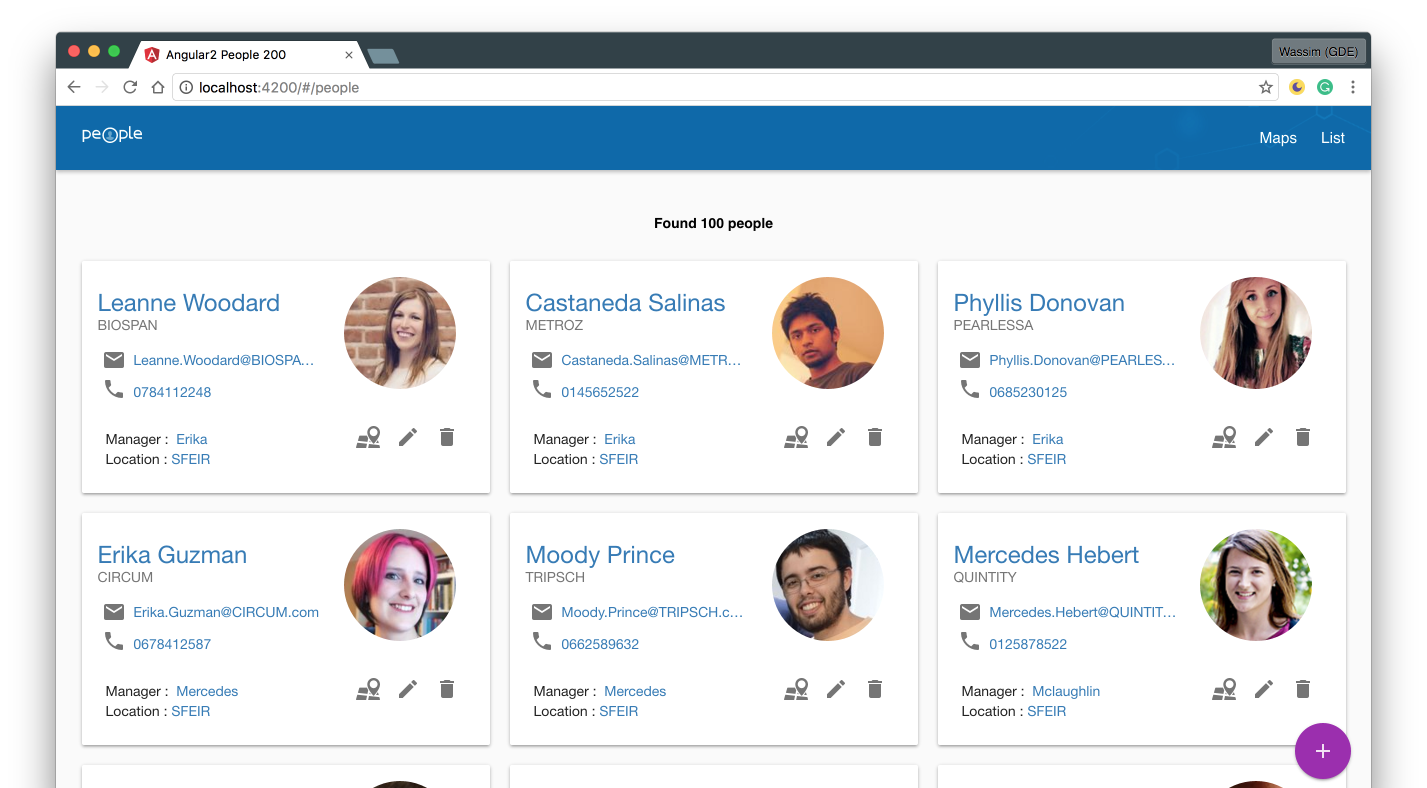1427x788 pixels.
Task: Open map location for Phyllis Donovan
Action: pyautogui.click(x=1224, y=437)
